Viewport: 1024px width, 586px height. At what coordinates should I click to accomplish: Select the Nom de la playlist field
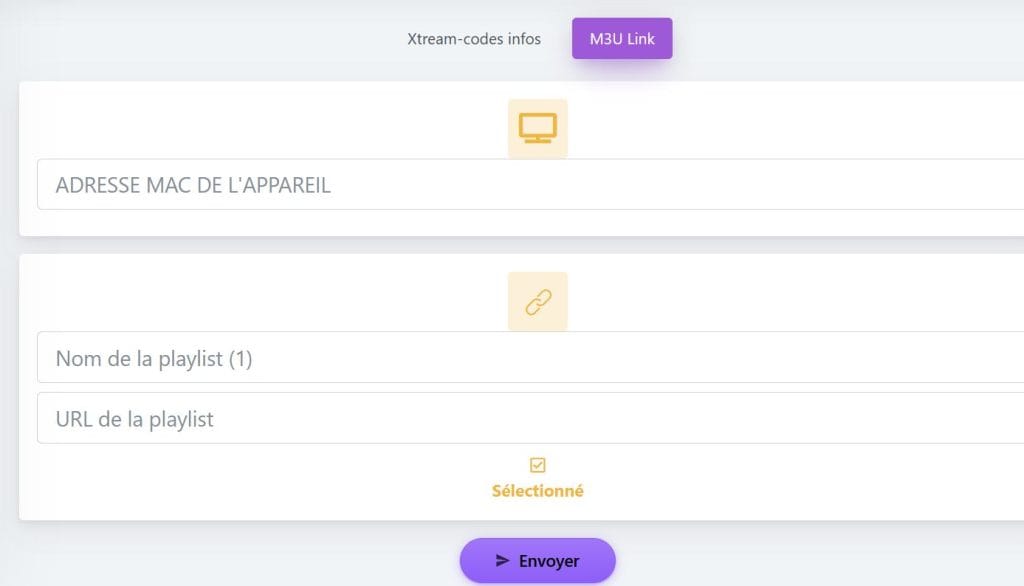[300, 357]
